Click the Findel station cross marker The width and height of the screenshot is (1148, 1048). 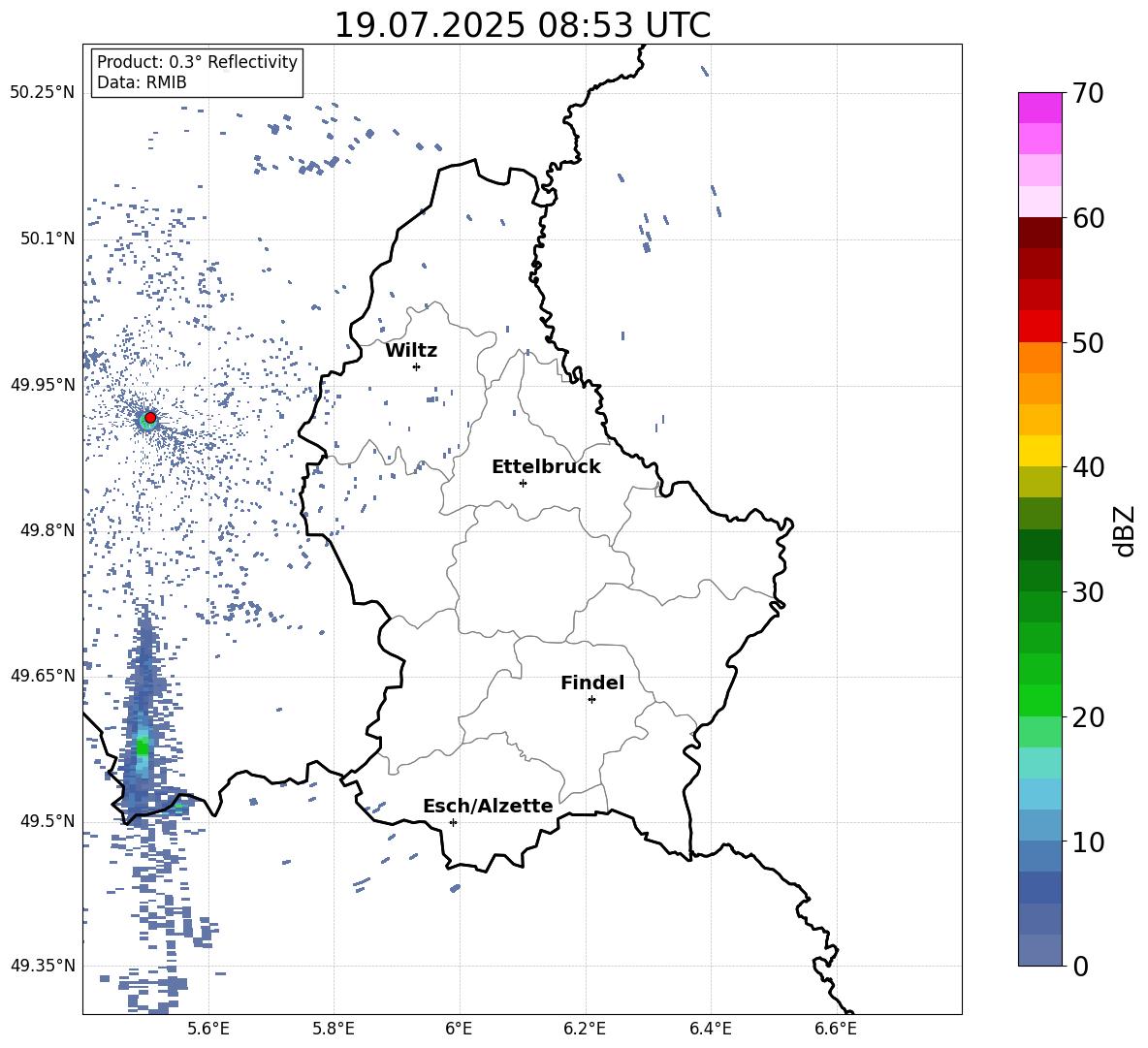click(x=591, y=700)
